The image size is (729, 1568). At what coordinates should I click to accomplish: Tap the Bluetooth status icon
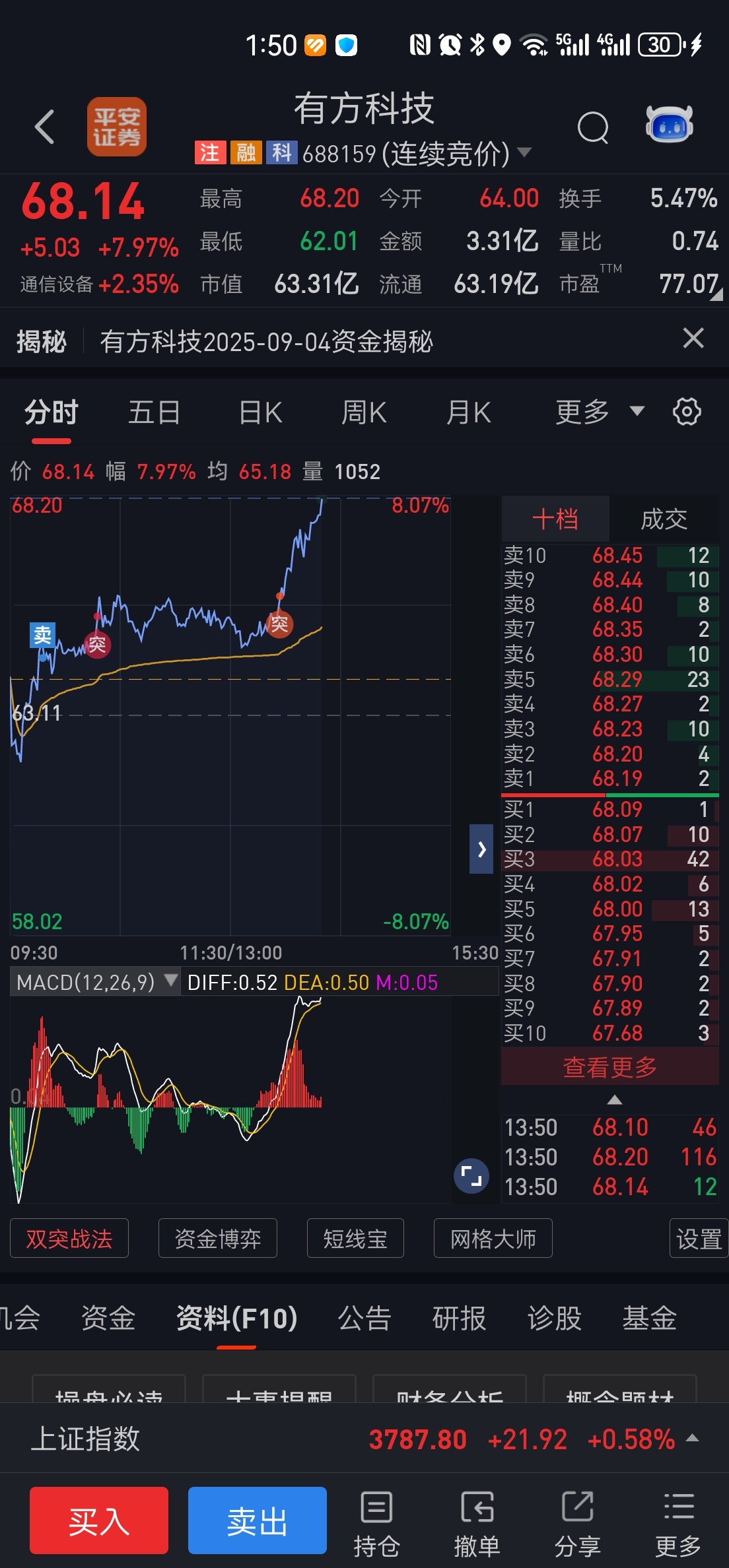point(477,45)
